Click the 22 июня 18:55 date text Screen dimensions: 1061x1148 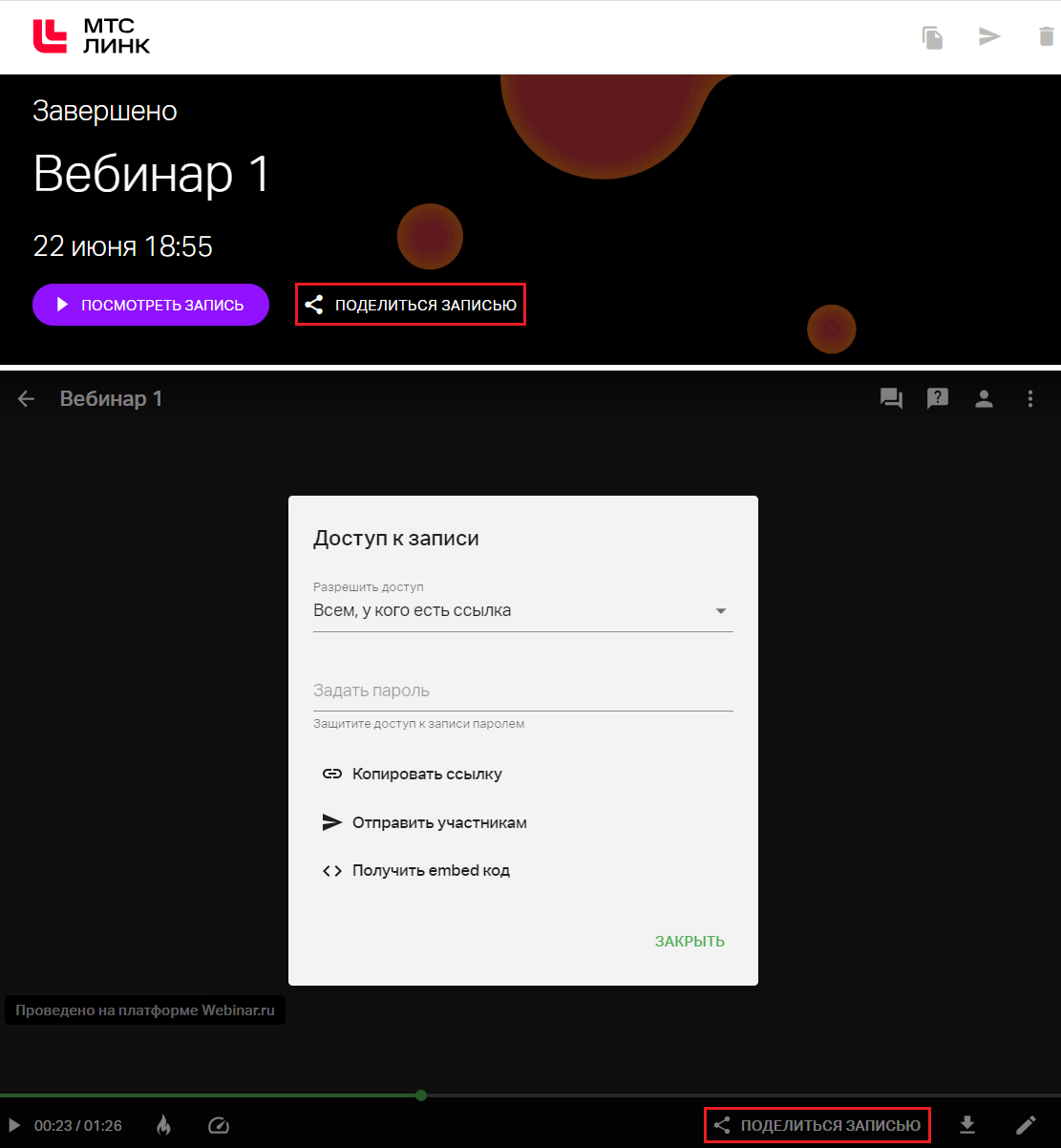(123, 247)
